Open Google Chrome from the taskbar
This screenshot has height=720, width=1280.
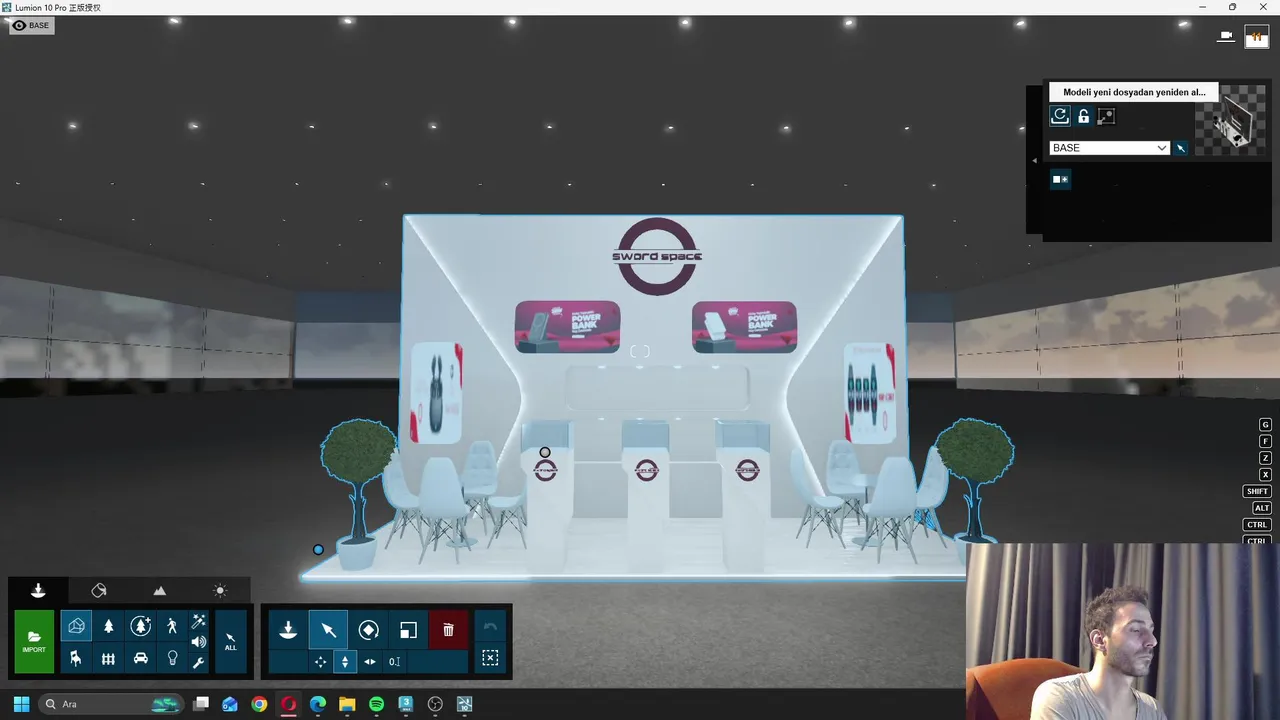coord(259,704)
